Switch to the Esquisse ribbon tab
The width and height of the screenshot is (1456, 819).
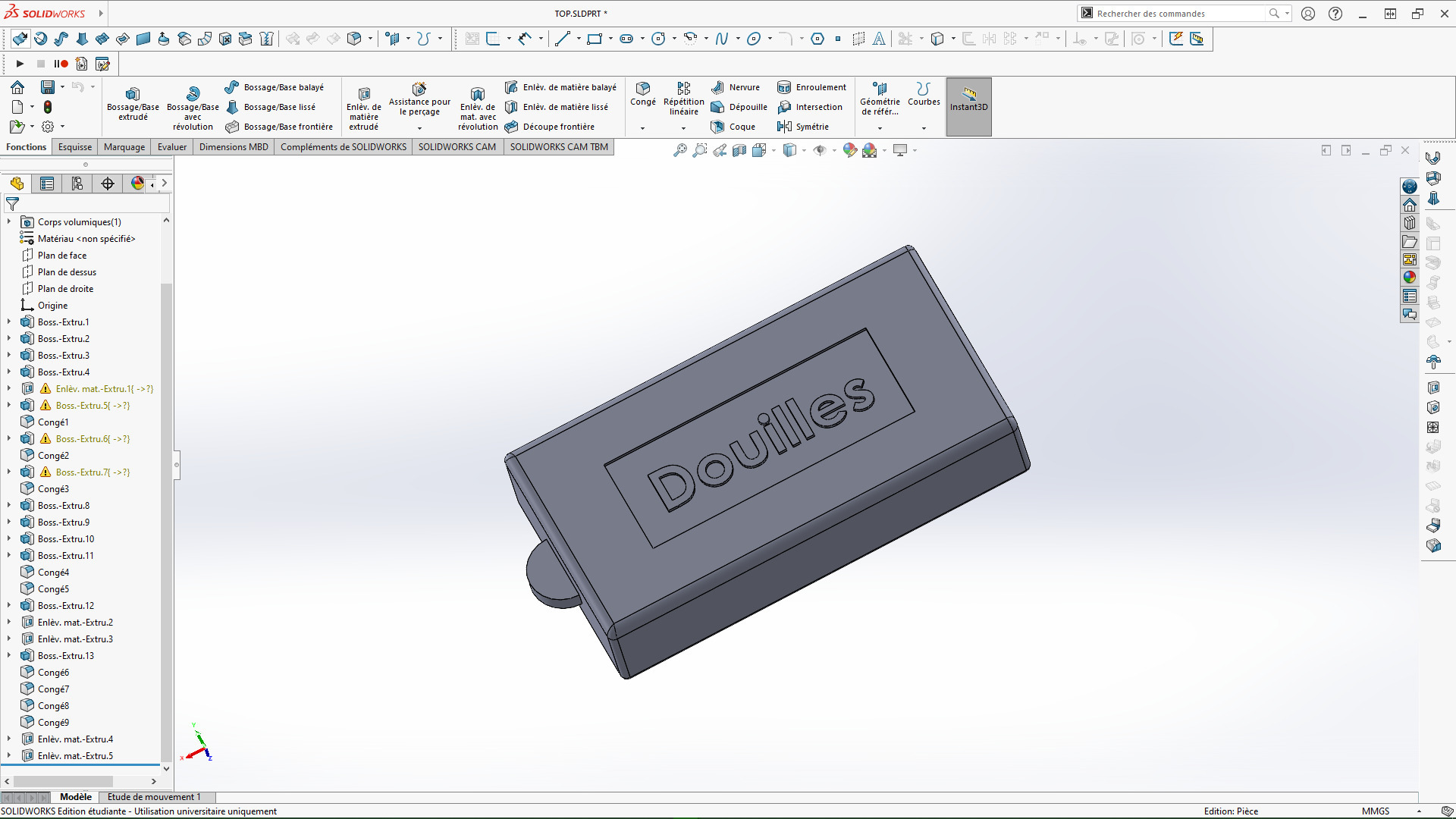74,146
